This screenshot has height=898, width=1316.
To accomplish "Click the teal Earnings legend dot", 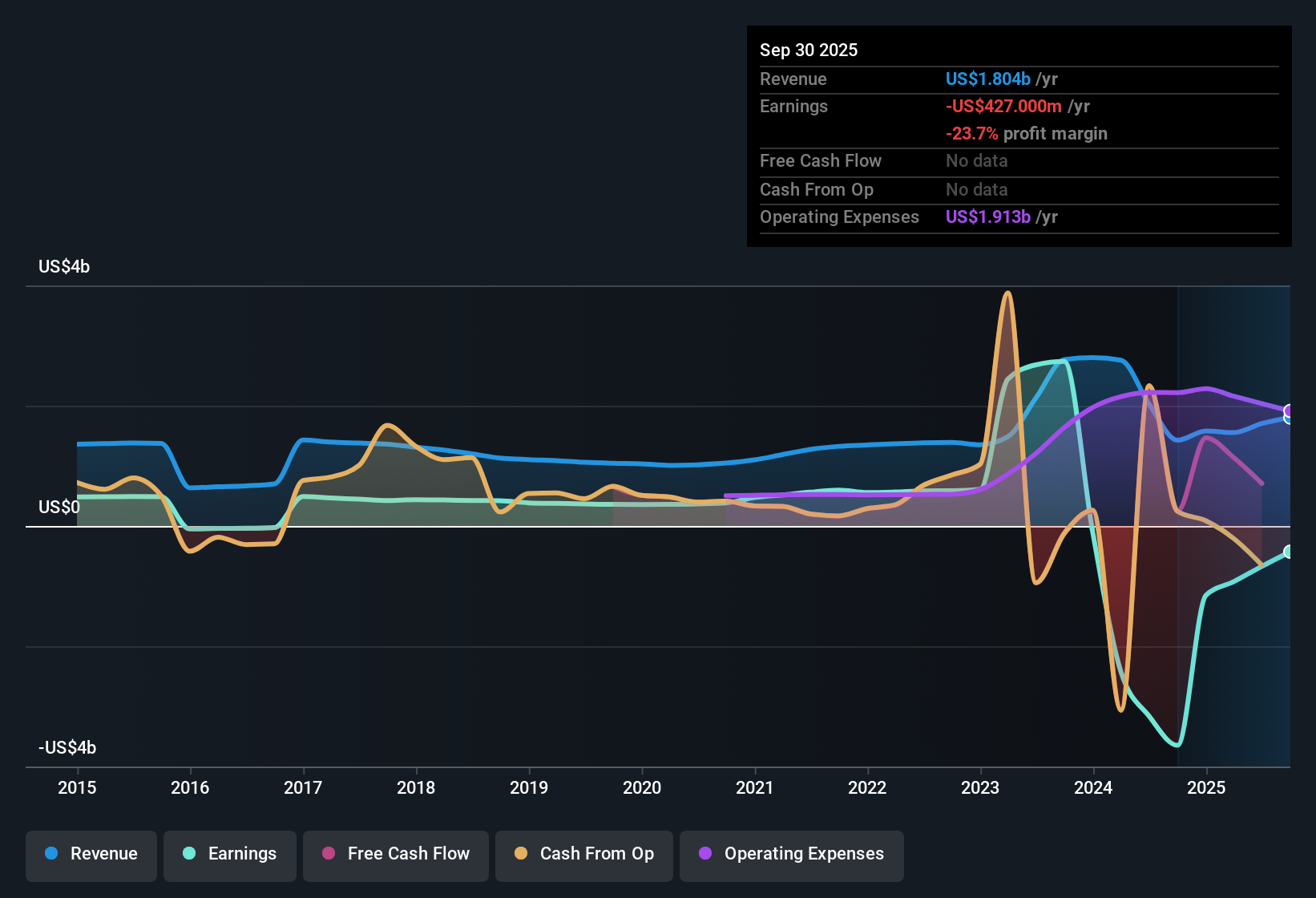I will pos(189,854).
